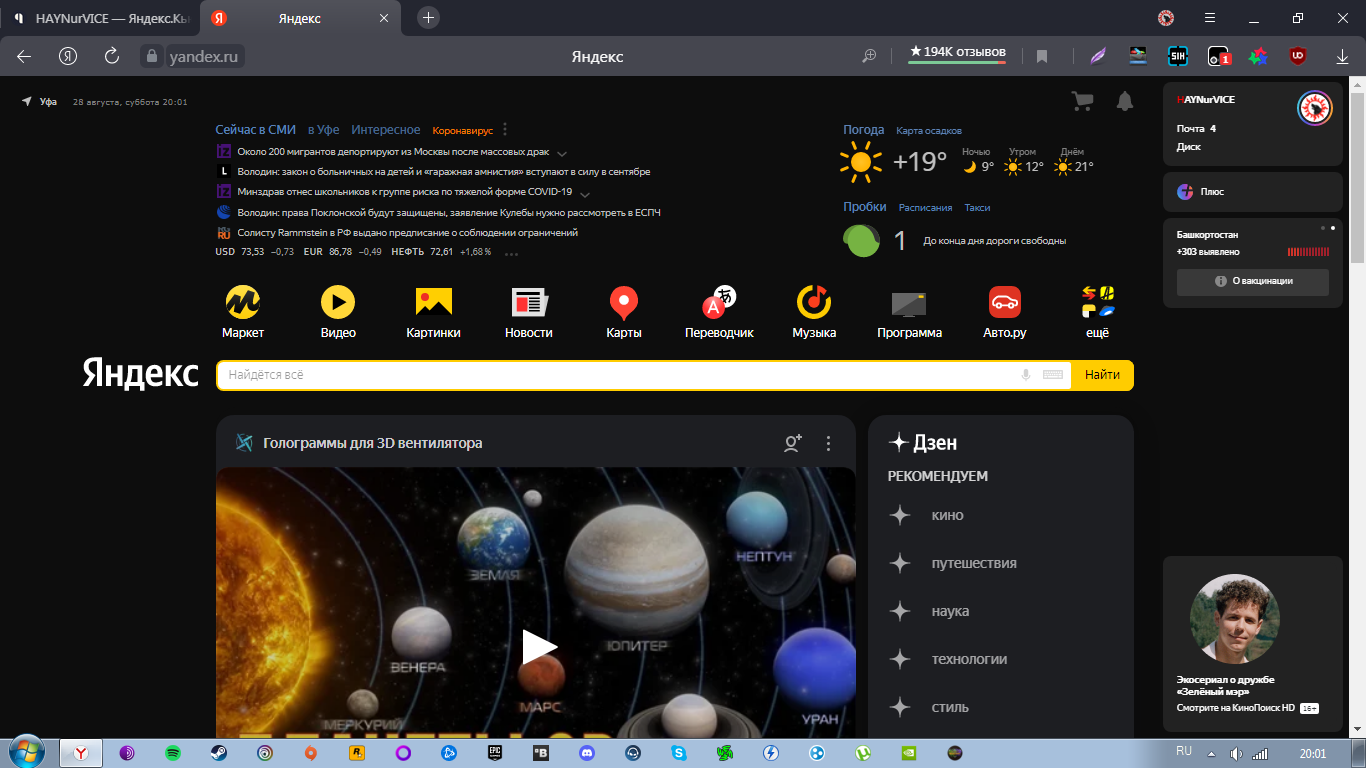Image resolution: width=1366 pixels, height=768 pixels.
Task: Click the purple feather extension icon
Action: point(1098,56)
